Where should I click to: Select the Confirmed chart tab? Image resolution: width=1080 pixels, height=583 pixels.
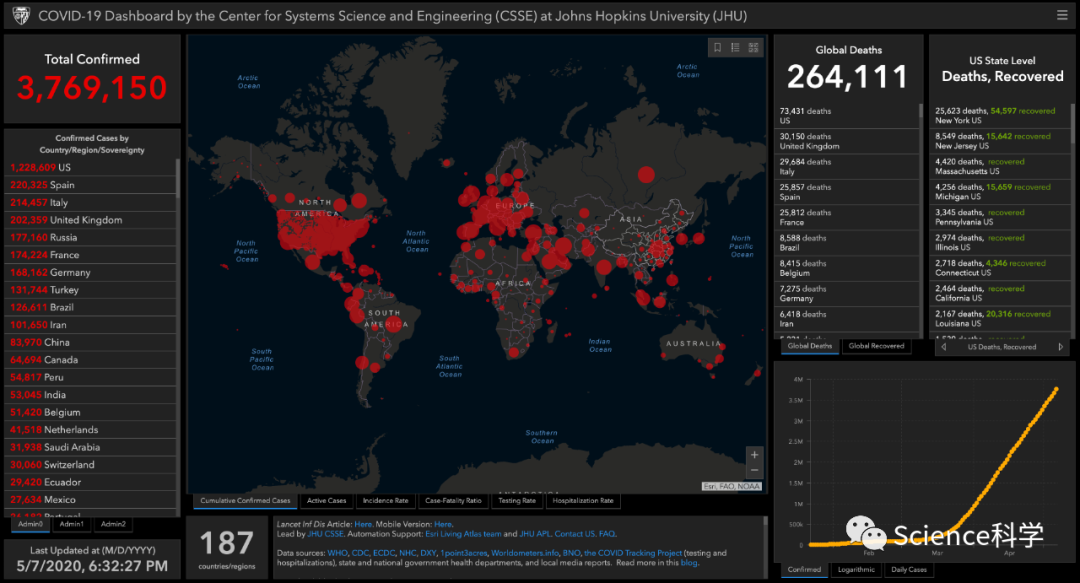coord(804,570)
